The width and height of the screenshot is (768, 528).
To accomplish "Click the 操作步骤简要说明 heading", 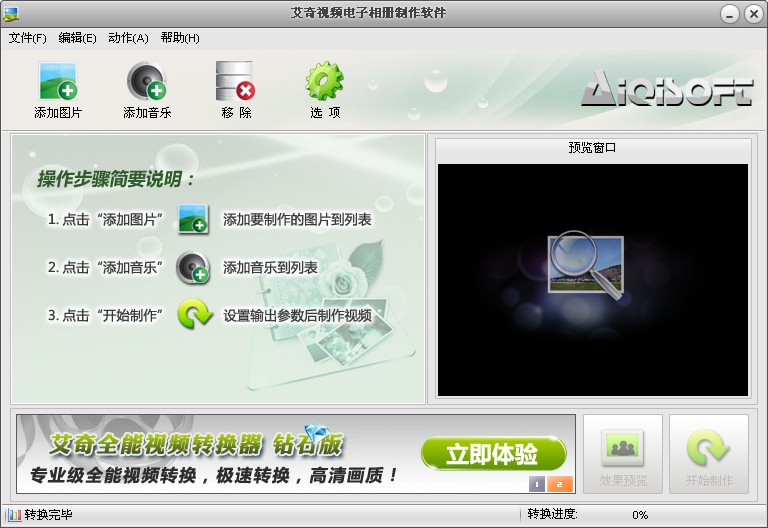I will pyautogui.click(x=116, y=179).
